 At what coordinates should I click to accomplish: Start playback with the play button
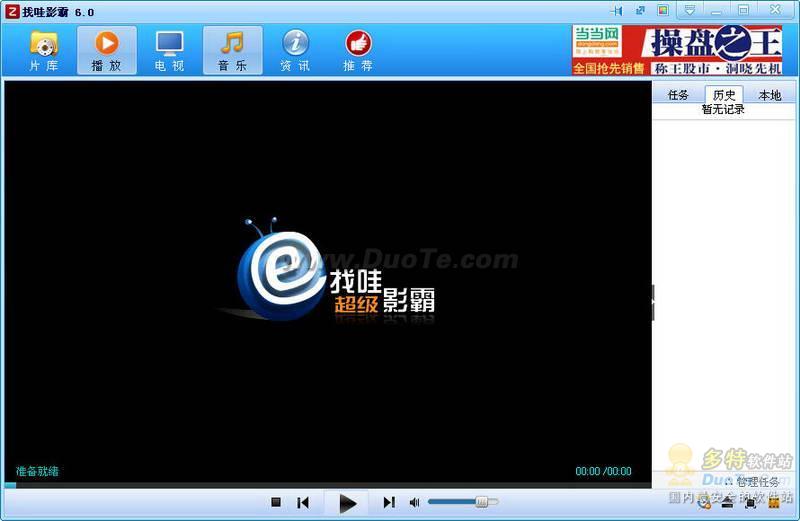click(348, 504)
